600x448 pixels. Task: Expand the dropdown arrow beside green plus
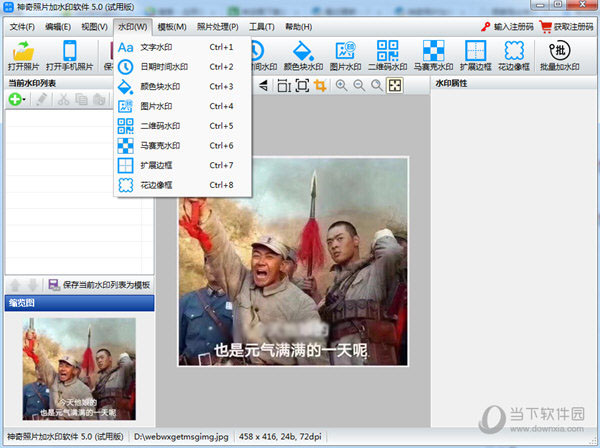24,100
